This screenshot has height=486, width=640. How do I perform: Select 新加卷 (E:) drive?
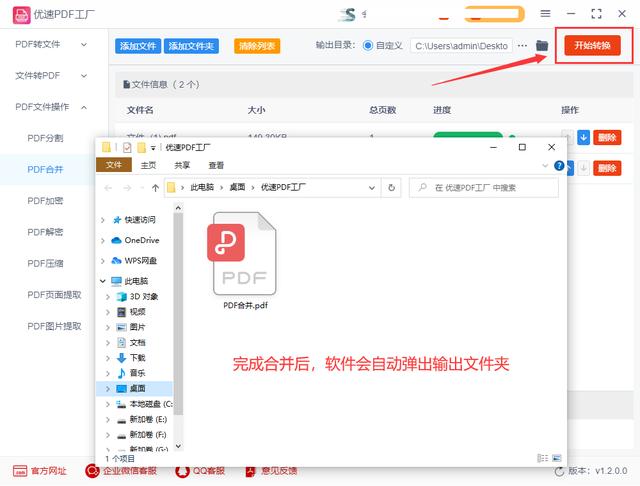coord(148,419)
